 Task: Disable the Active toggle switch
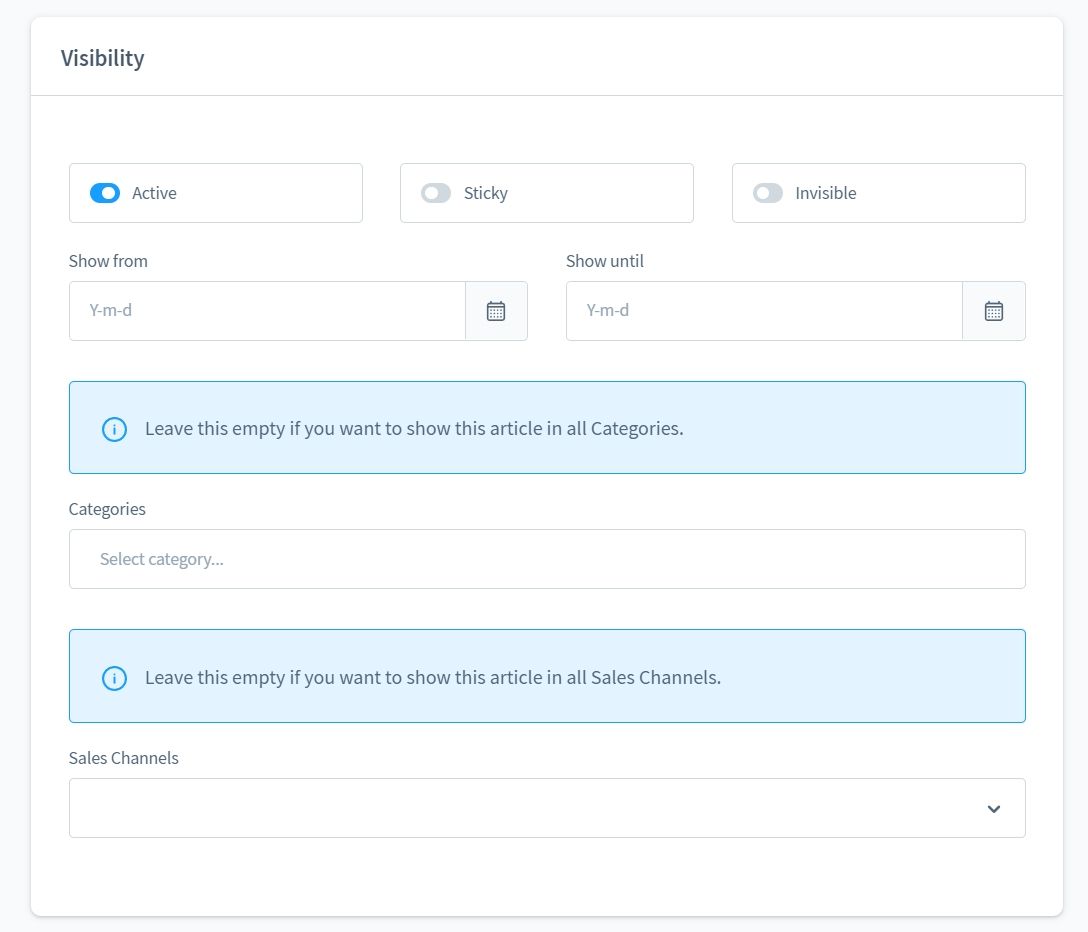click(105, 193)
